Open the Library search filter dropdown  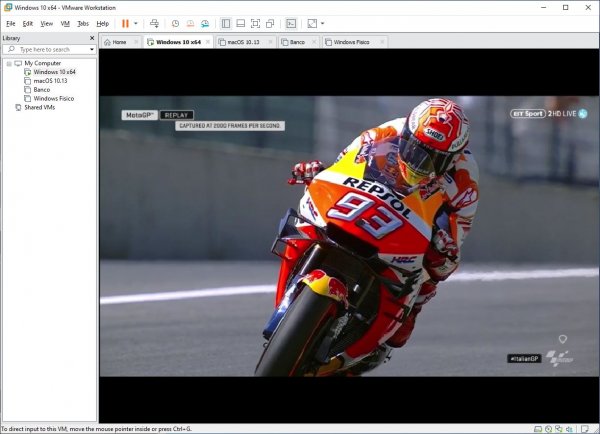pos(92,49)
